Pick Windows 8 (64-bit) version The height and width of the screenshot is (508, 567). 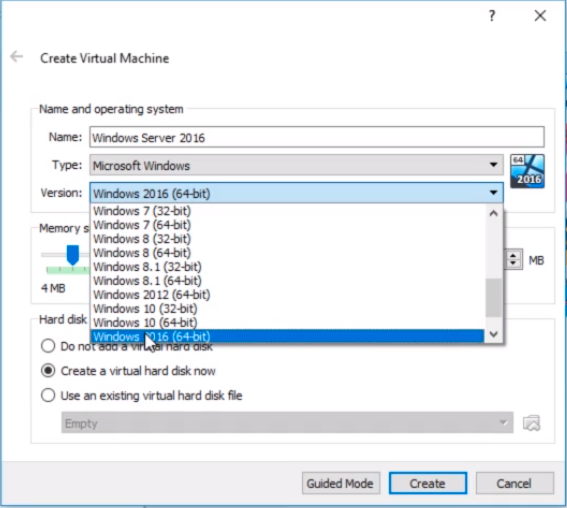coord(287,253)
